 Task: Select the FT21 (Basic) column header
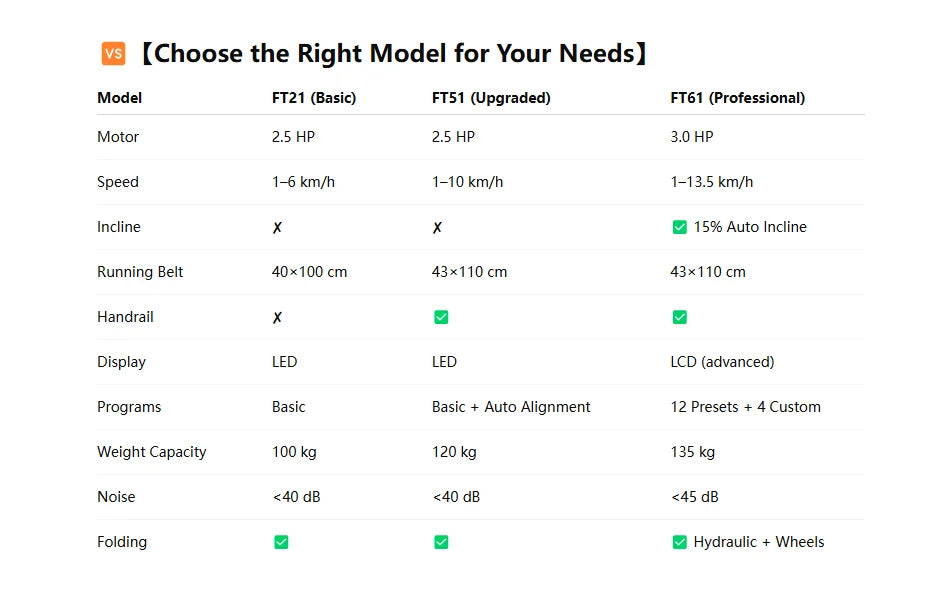pyautogui.click(x=314, y=98)
